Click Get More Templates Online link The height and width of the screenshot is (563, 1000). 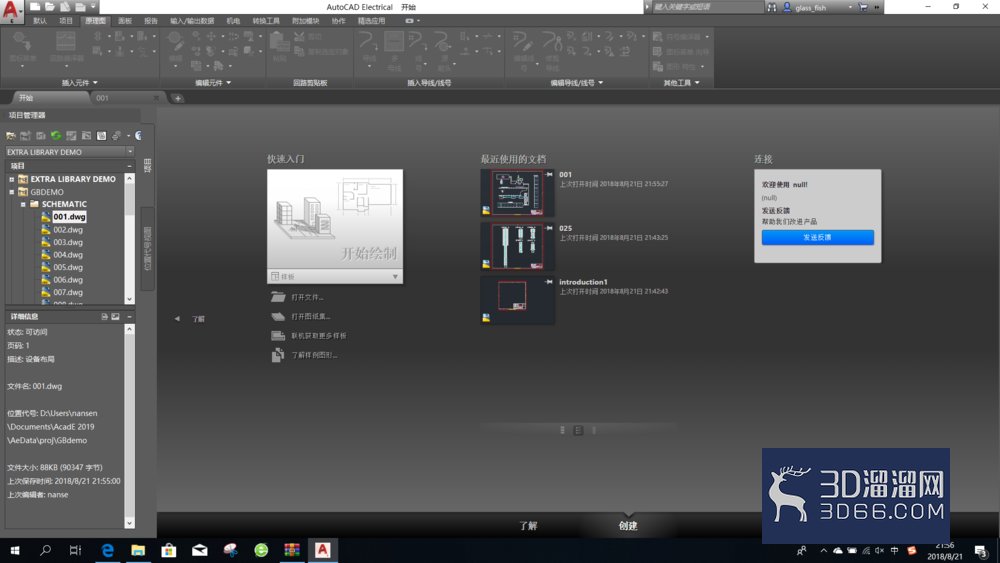point(318,335)
